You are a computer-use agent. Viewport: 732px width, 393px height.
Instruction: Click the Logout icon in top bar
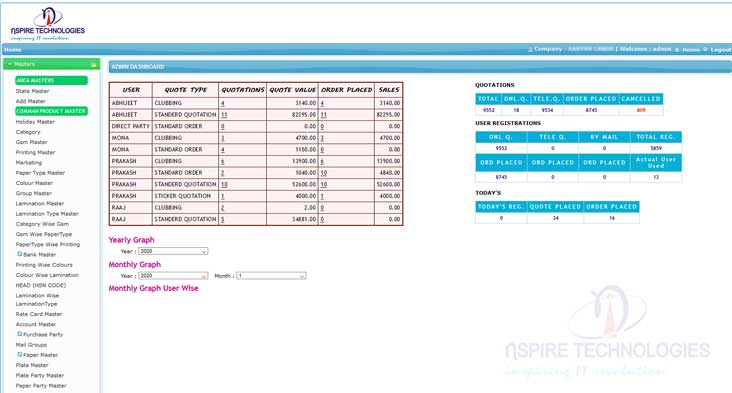pos(705,49)
